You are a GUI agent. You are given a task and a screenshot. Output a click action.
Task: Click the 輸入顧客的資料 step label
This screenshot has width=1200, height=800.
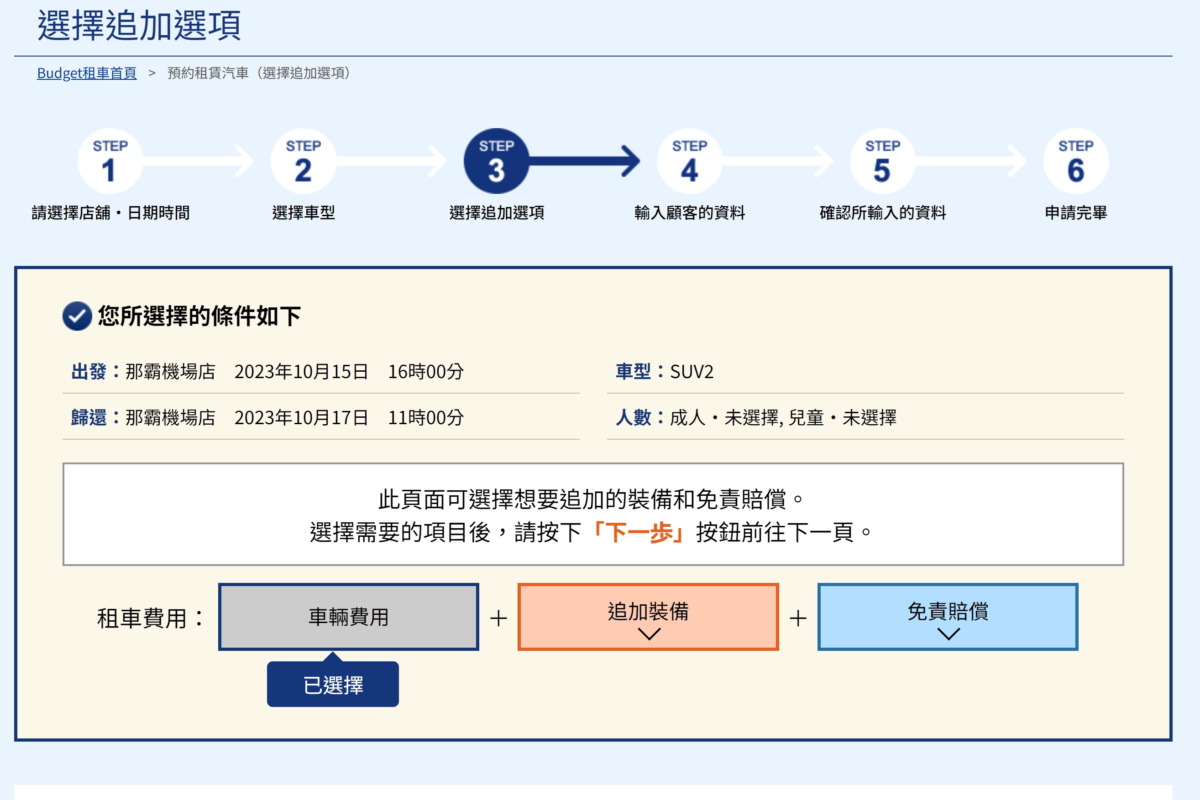[x=689, y=213]
